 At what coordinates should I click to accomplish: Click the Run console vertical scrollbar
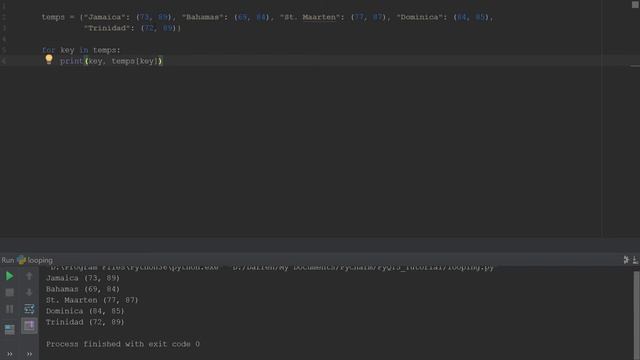636,315
